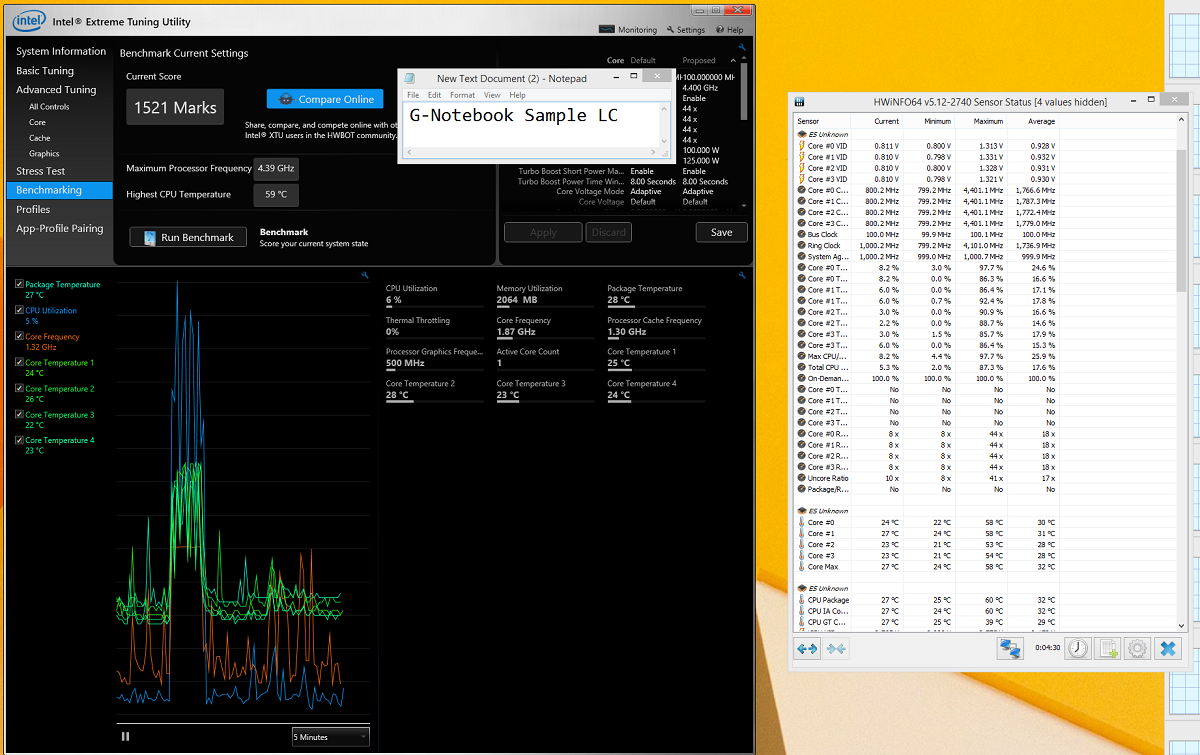
Task: Open Cache sub-item under Advanced Tuning
Action: (39, 138)
